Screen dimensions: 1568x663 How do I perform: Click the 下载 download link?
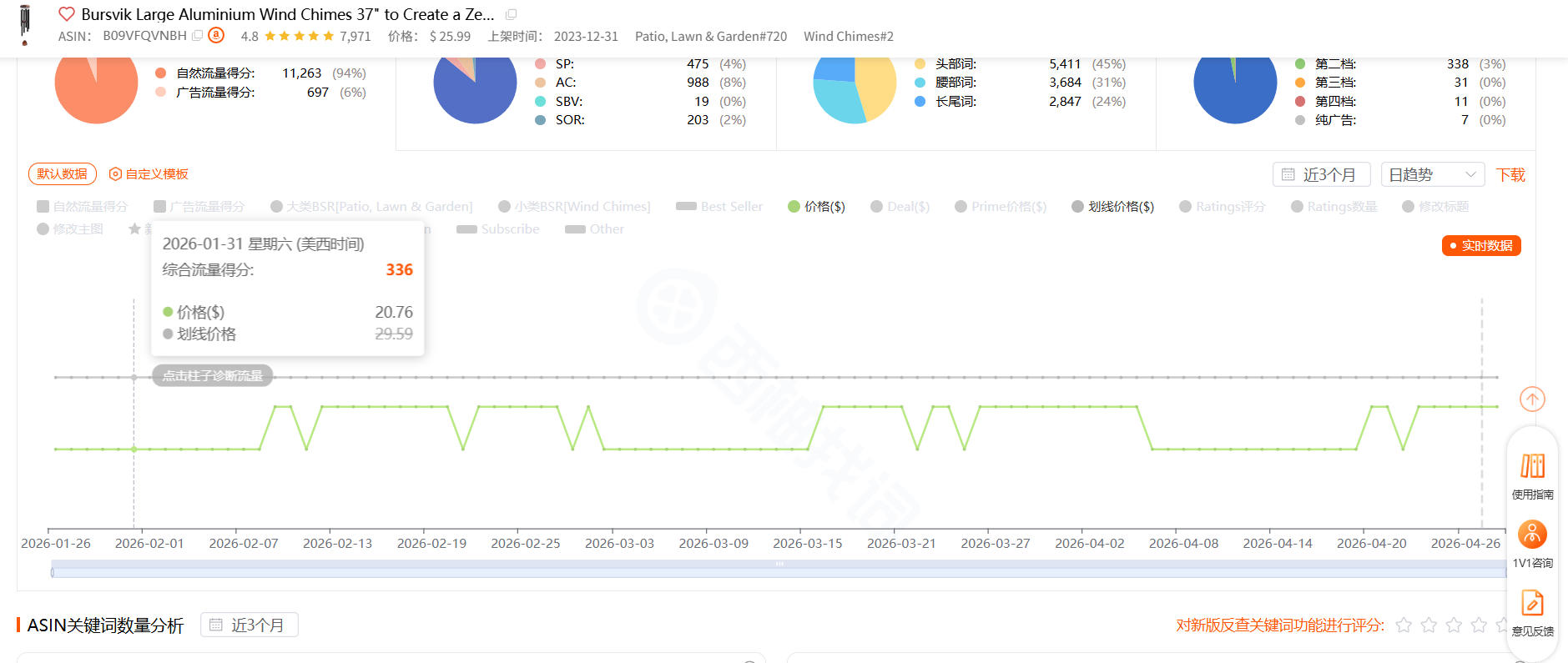pyautogui.click(x=1510, y=174)
